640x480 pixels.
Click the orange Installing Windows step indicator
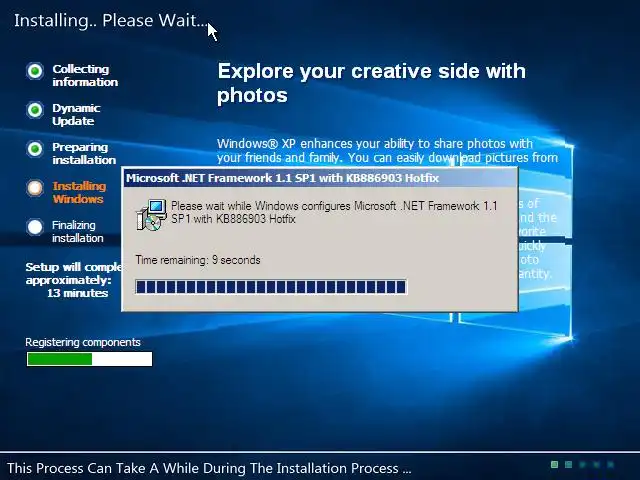pos(35,188)
